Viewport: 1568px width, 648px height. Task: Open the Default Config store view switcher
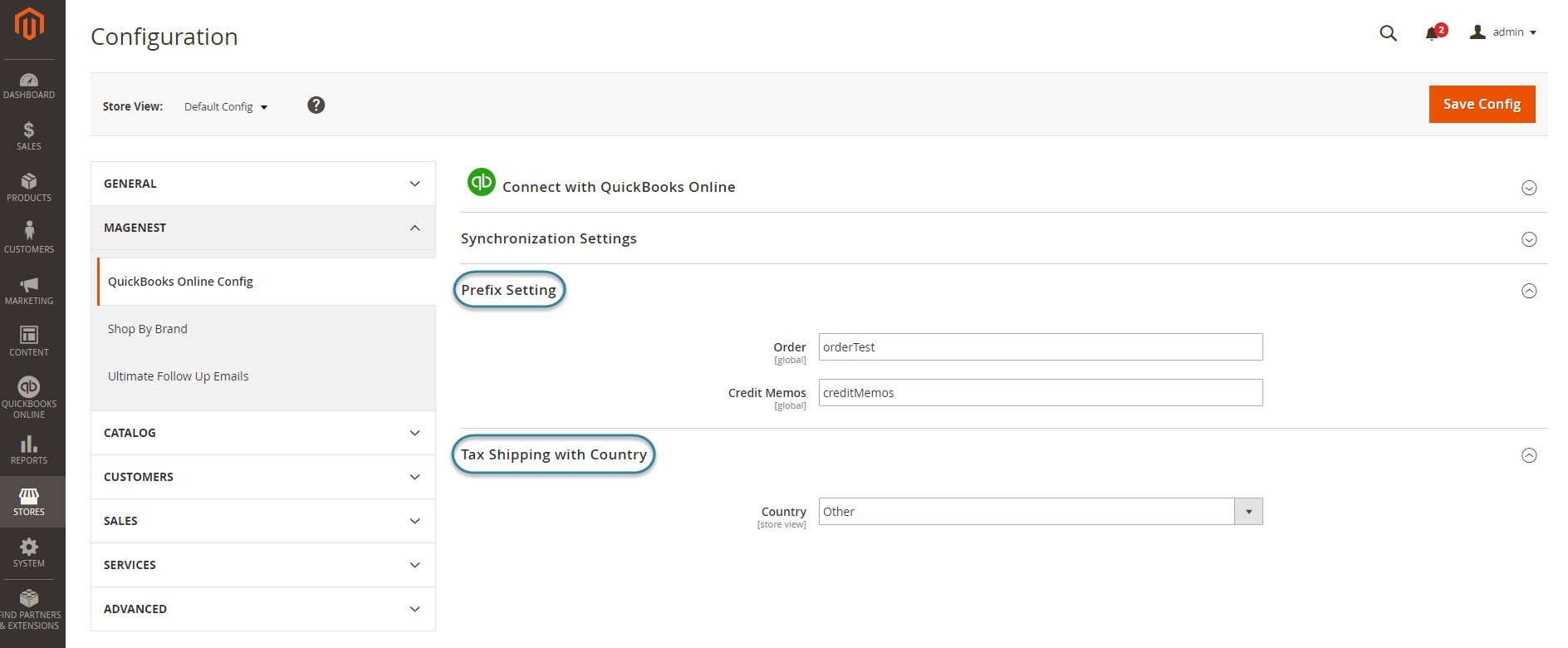tap(225, 107)
